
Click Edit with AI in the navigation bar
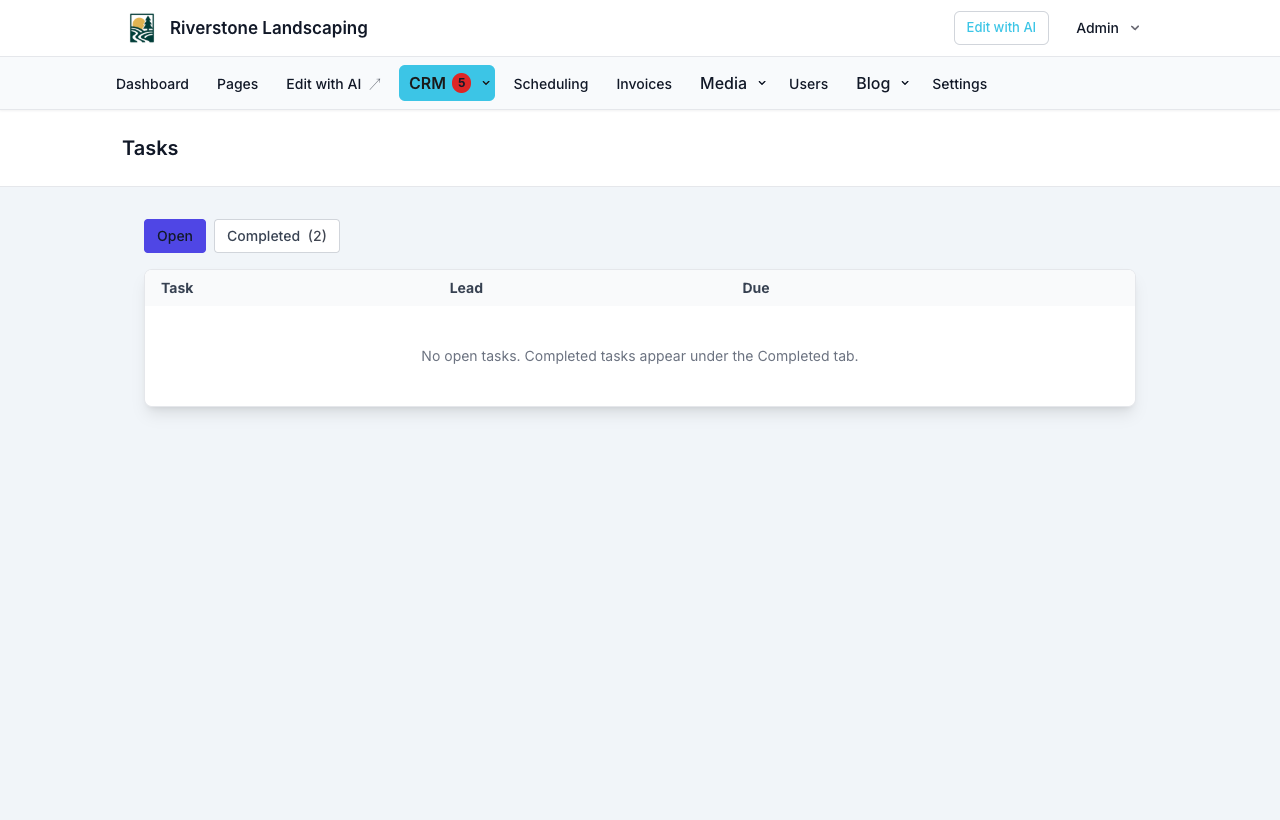323,84
